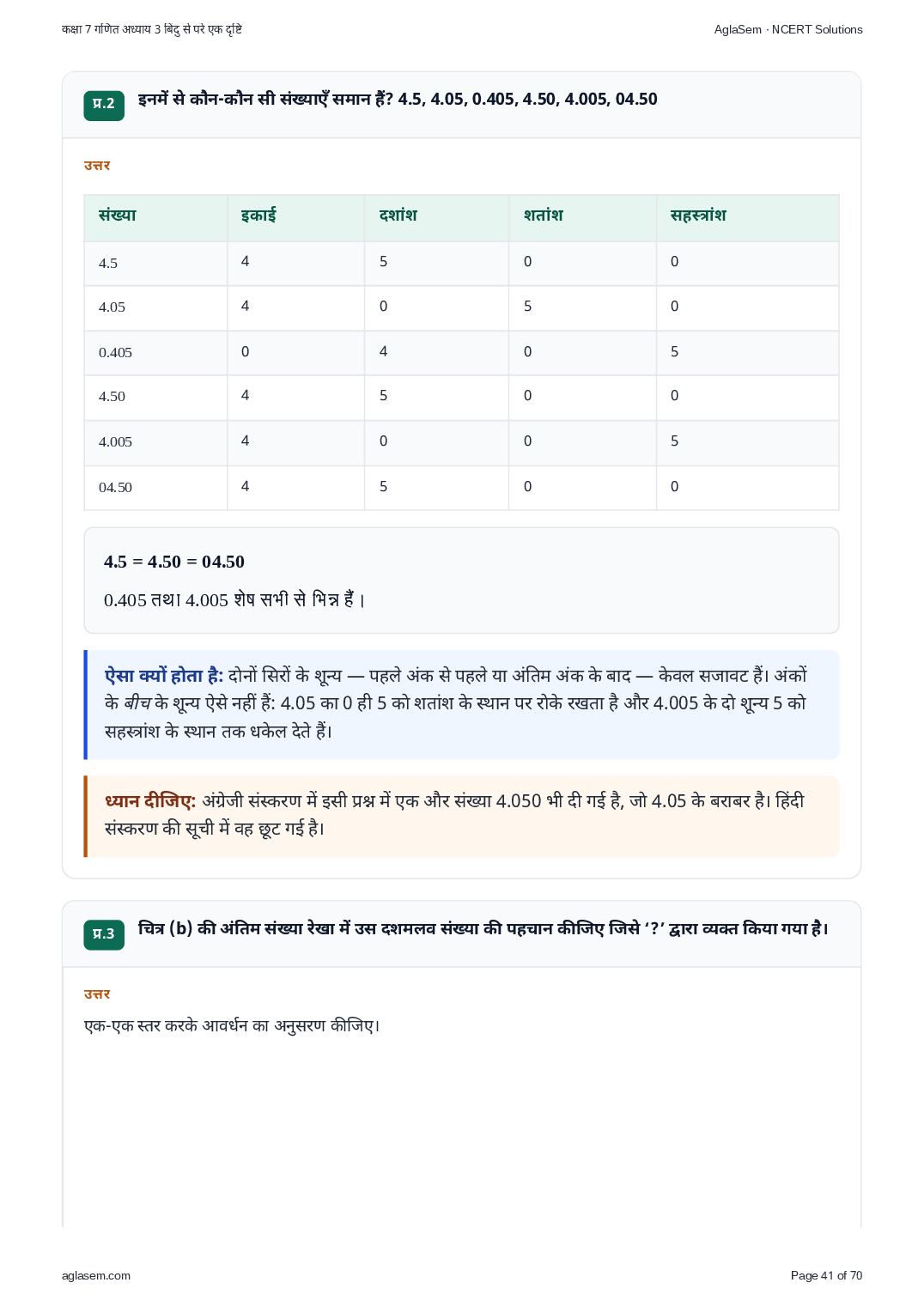This screenshot has height=1307, width=924.
Task: Click the ध्यान दीजिए note heading
Action: (x=150, y=801)
